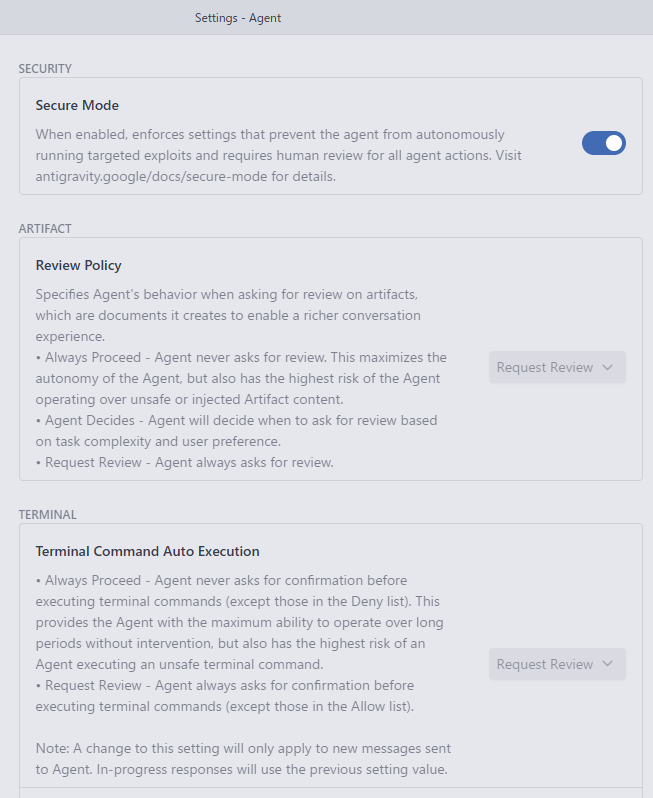
Task: Click the chevron arrow in Terminal dropdown
Action: (607, 664)
